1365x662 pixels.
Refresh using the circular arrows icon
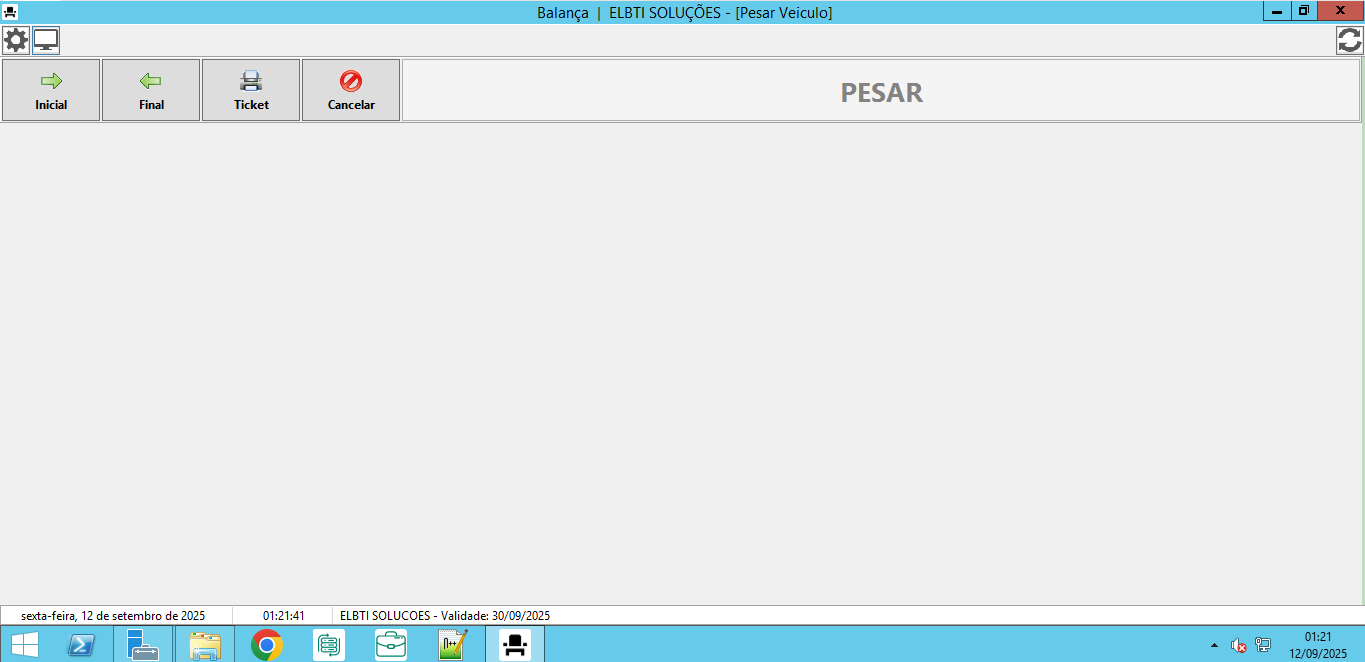[1349, 41]
